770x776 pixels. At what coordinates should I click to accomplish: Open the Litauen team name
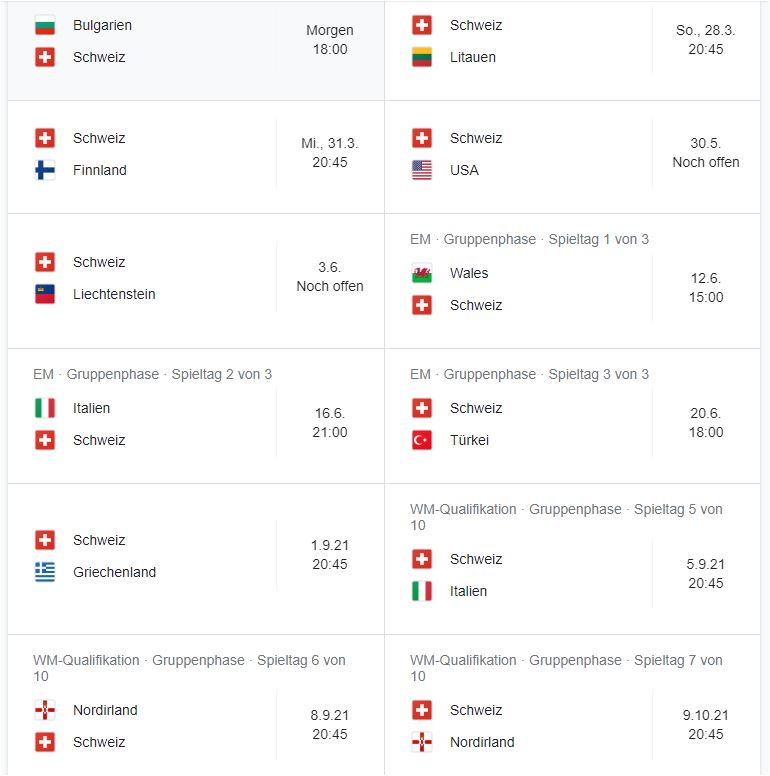(x=473, y=57)
